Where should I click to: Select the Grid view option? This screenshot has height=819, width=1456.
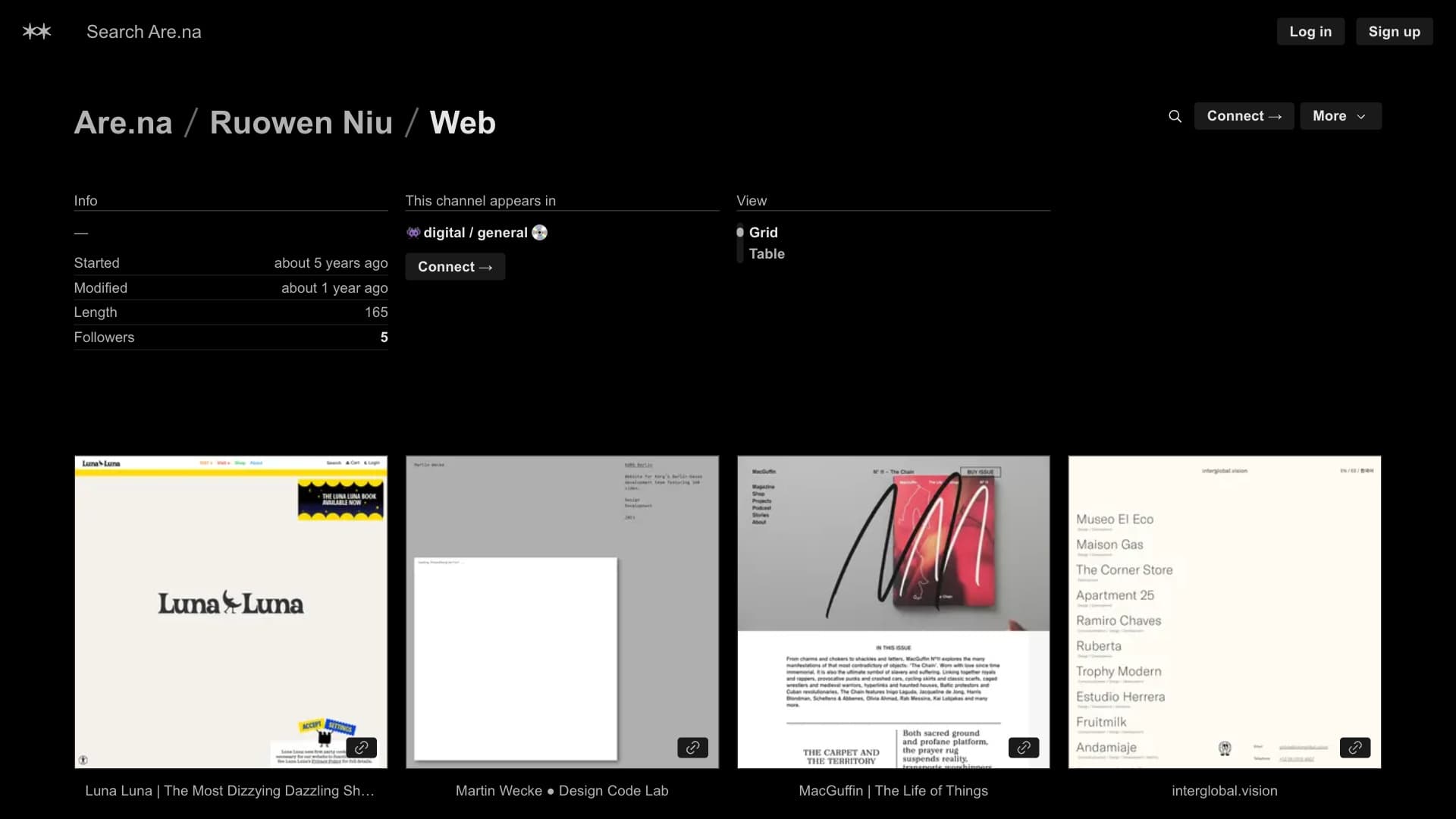763,233
